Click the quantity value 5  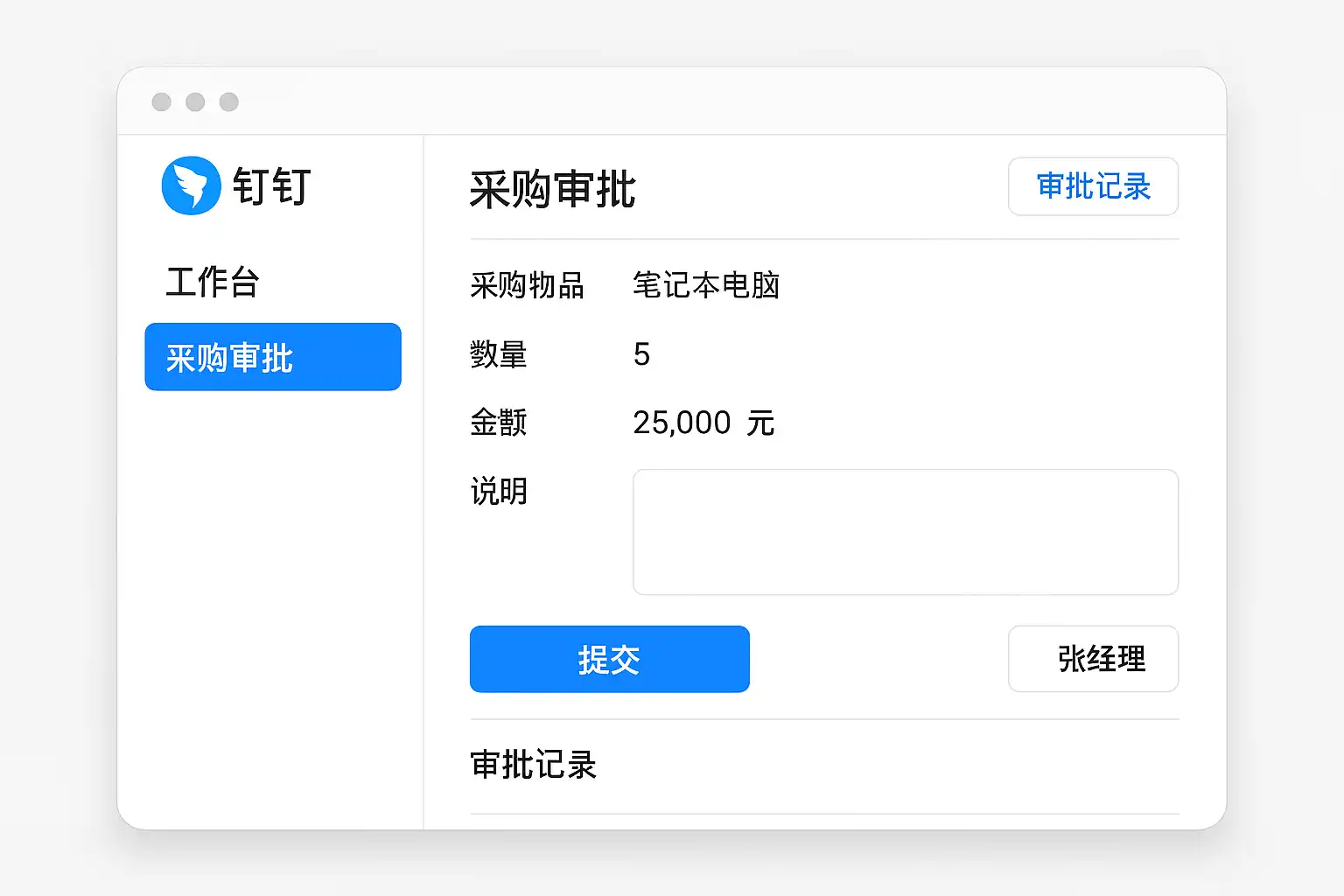641,354
